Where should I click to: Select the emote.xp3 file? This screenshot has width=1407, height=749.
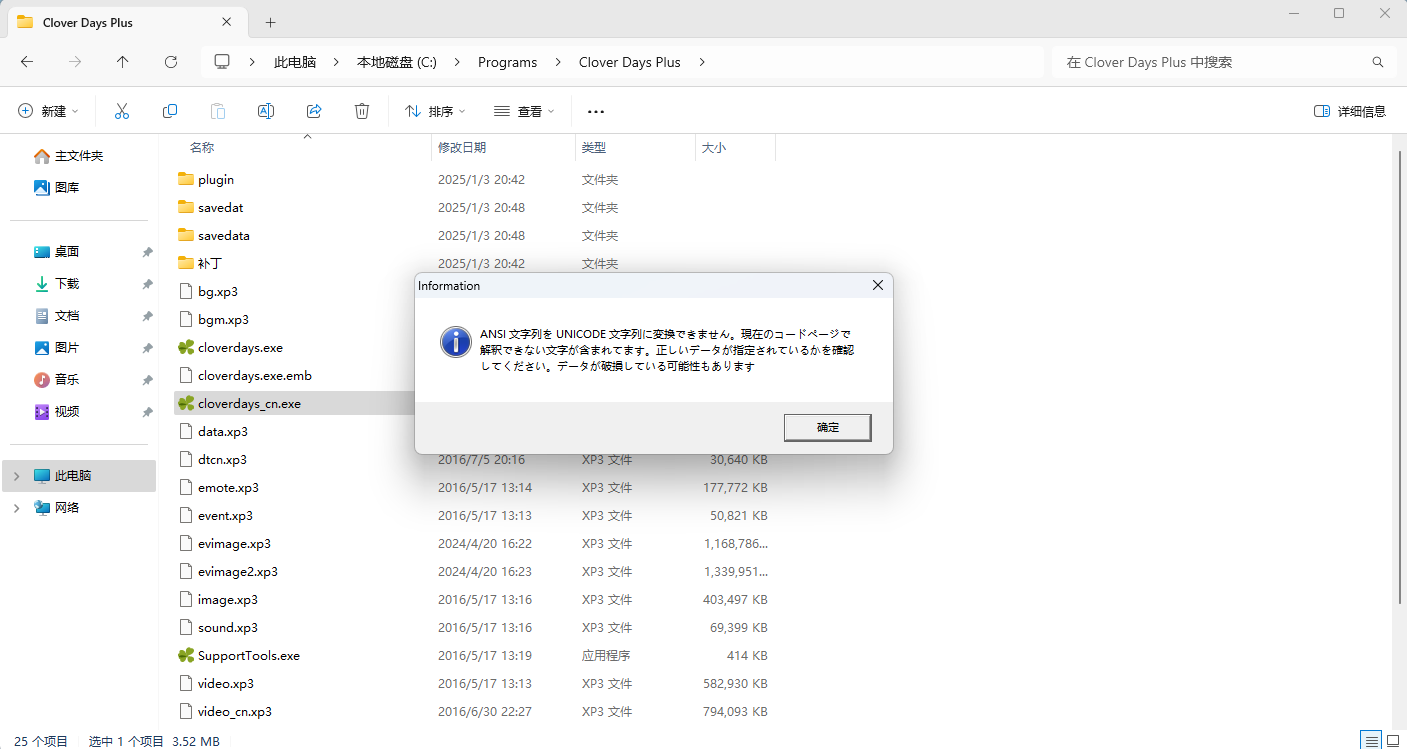click(x=228, y=488)
